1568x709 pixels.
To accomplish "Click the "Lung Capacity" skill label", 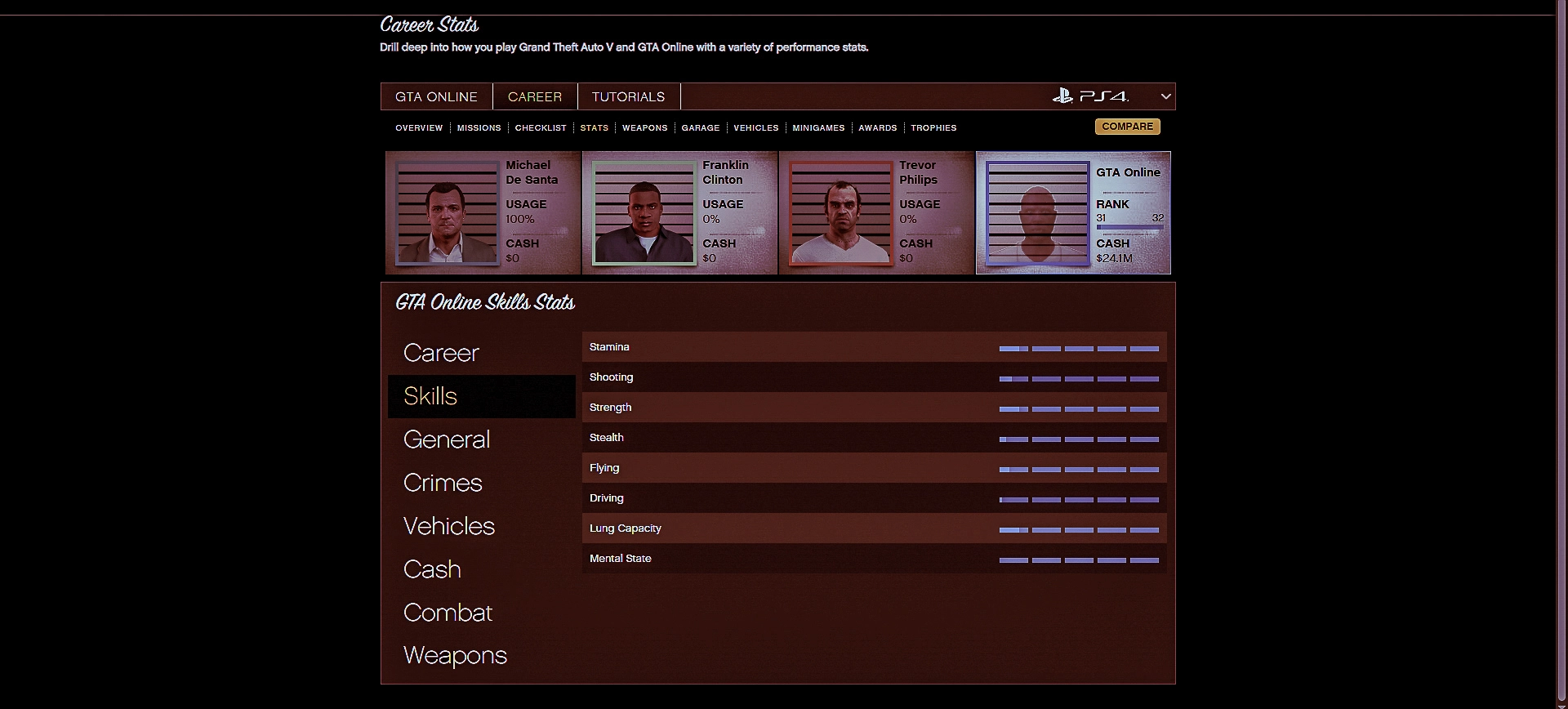I will click(x=626, y=528).
